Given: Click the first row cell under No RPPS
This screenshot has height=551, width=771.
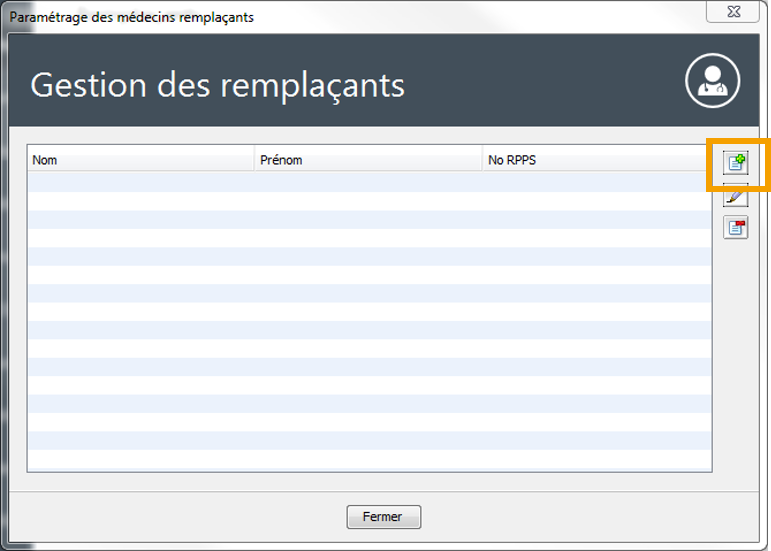Looking at the screenshot, I should (595, 181).
